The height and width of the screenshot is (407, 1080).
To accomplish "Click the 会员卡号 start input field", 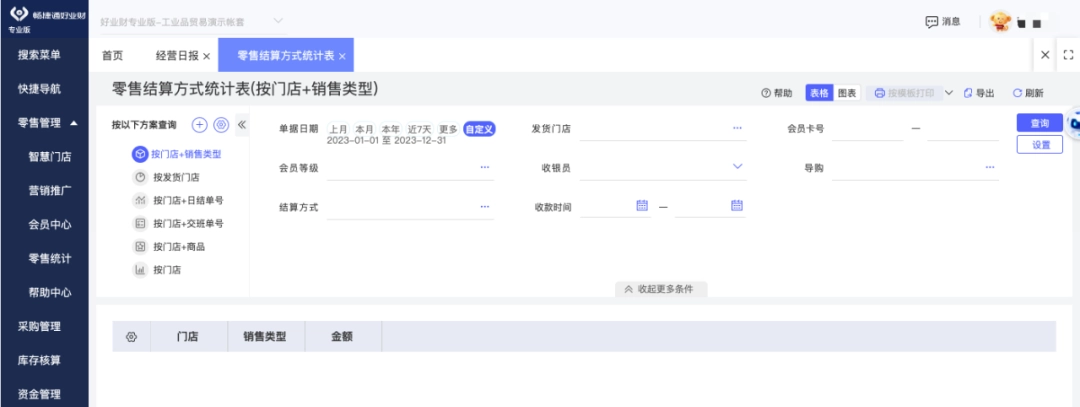I will (x=867, y=129).
